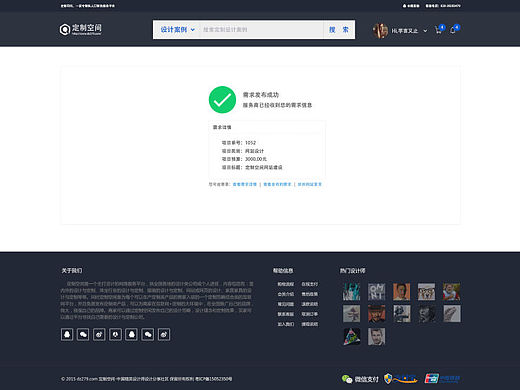Click the leftmost WeChat social icon in footer
520x390 pixels.
click(x=83, y=334)
